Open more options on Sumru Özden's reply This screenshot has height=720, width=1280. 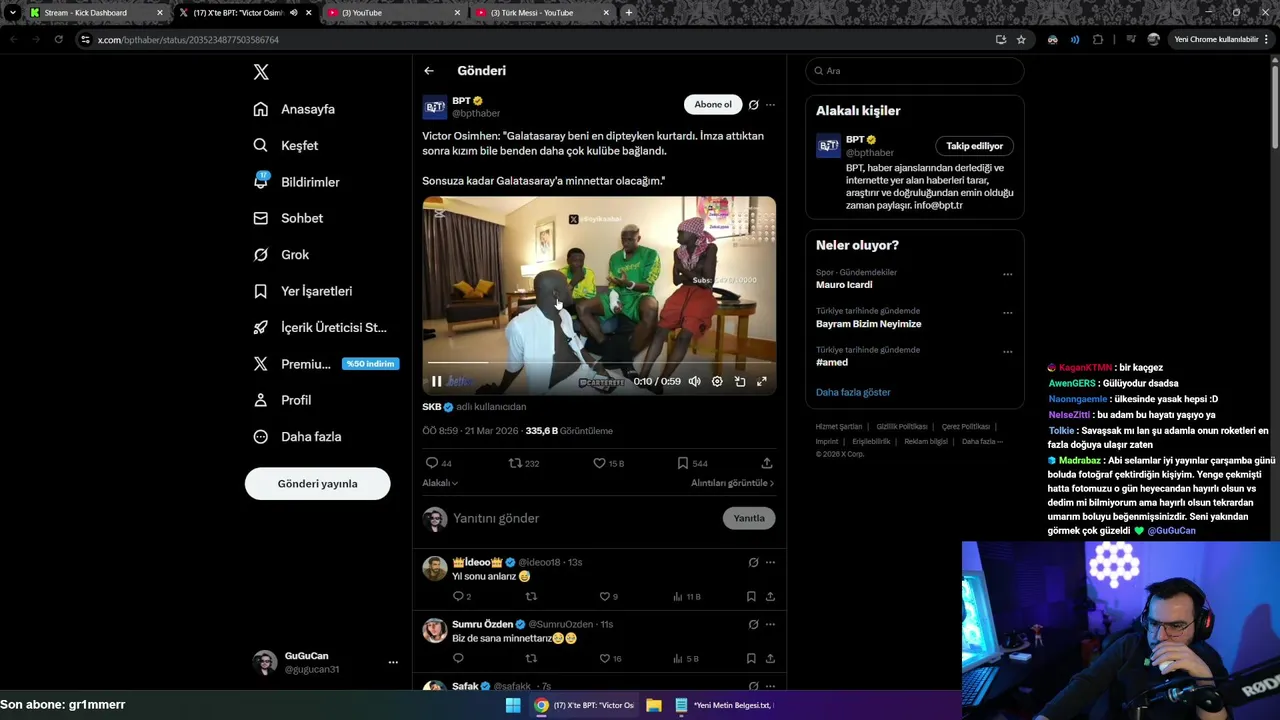(770, 624)
